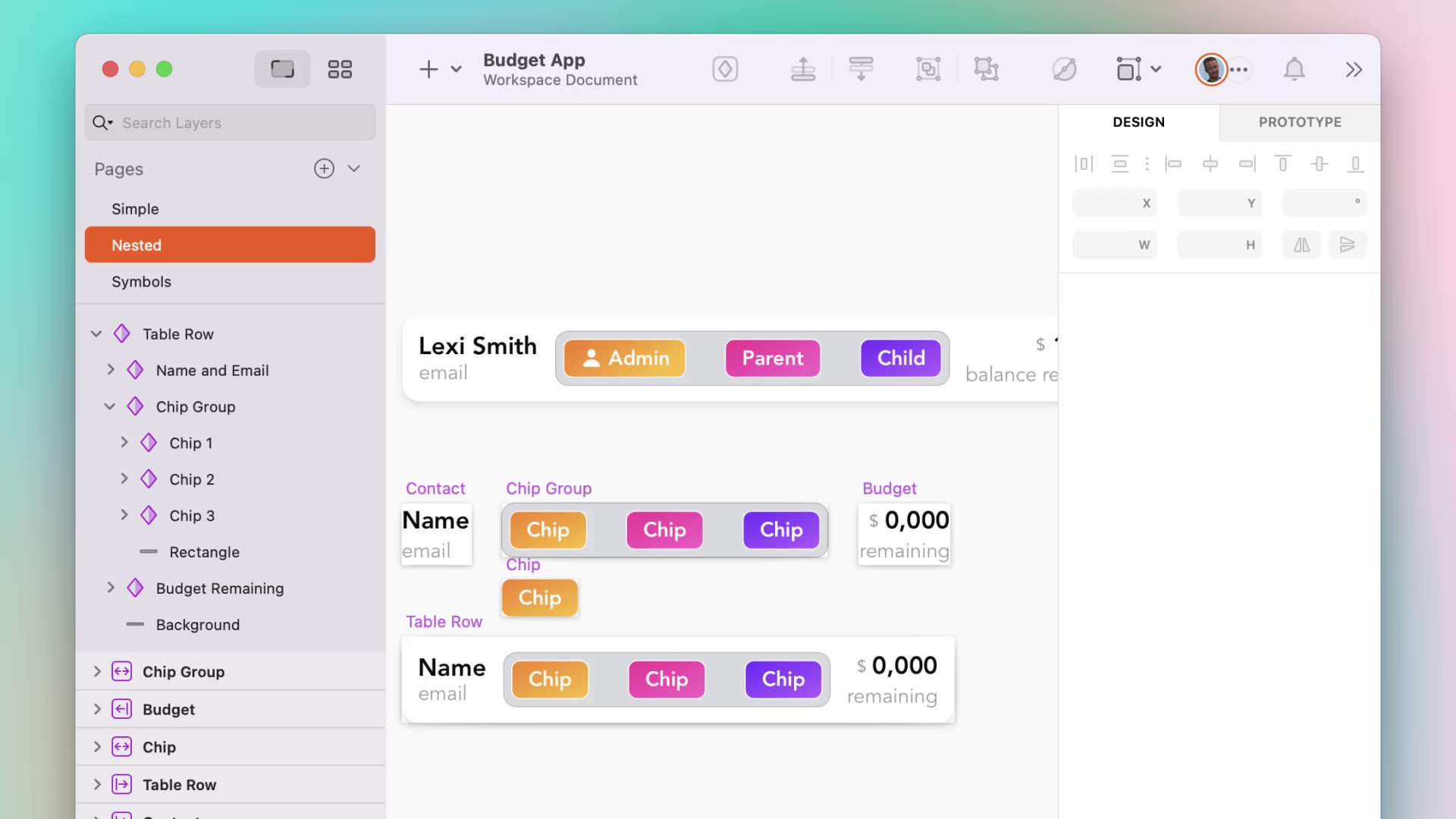Switch to components grid view in the sidebar

(x=340, y=68)
